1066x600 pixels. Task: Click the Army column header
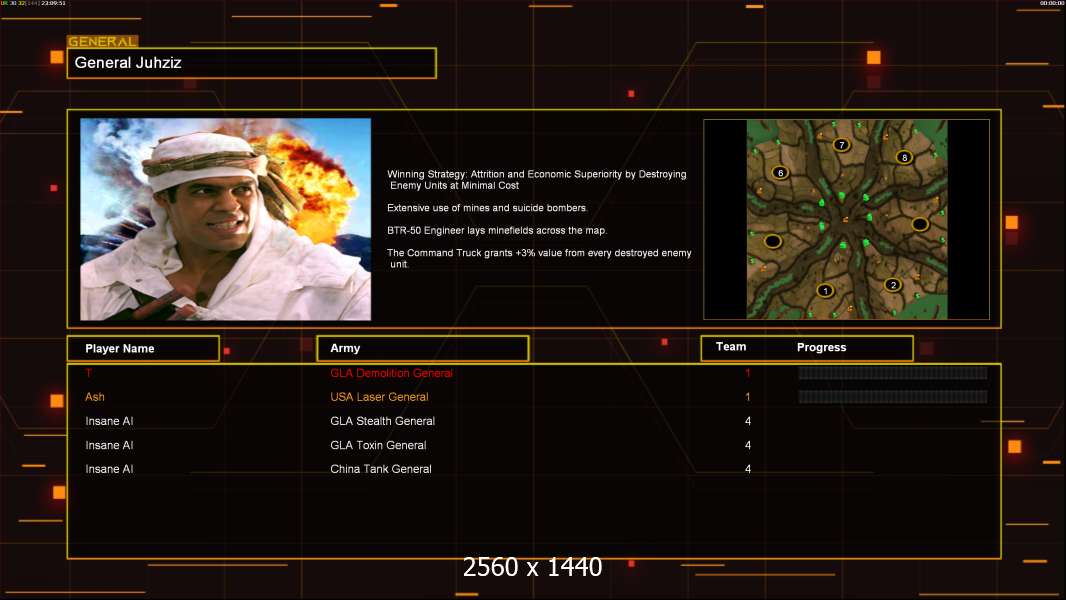pyautogui.click(x=422, y=348)
